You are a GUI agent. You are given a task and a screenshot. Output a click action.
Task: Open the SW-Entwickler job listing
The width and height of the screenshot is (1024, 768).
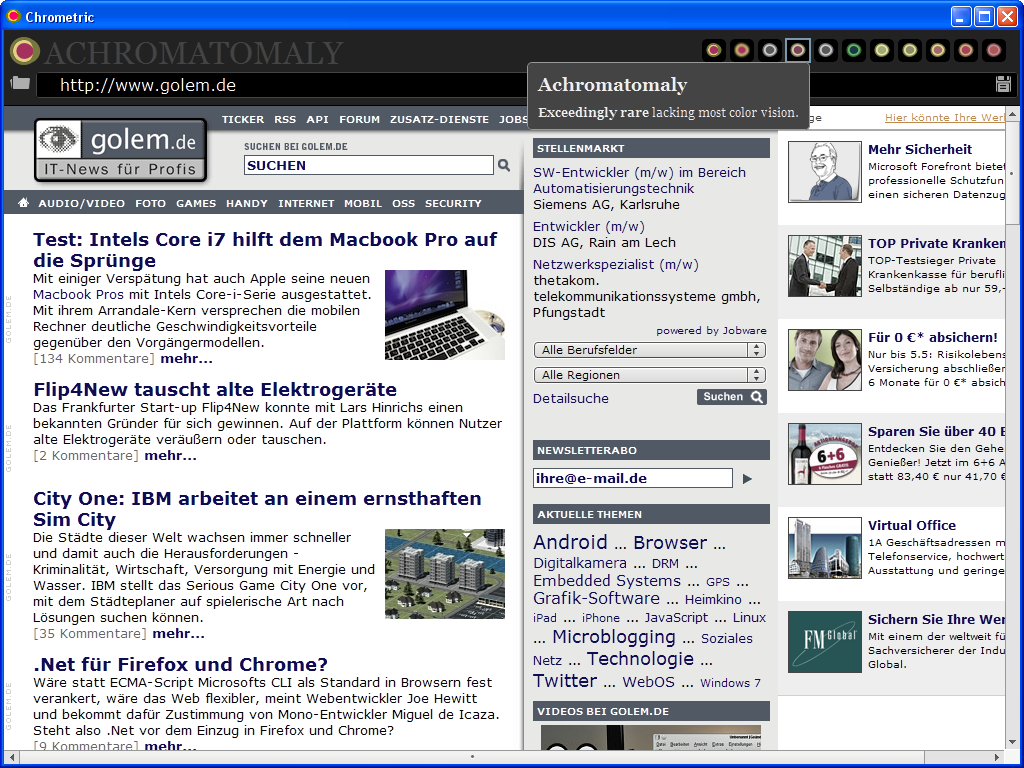pos(639,180)
